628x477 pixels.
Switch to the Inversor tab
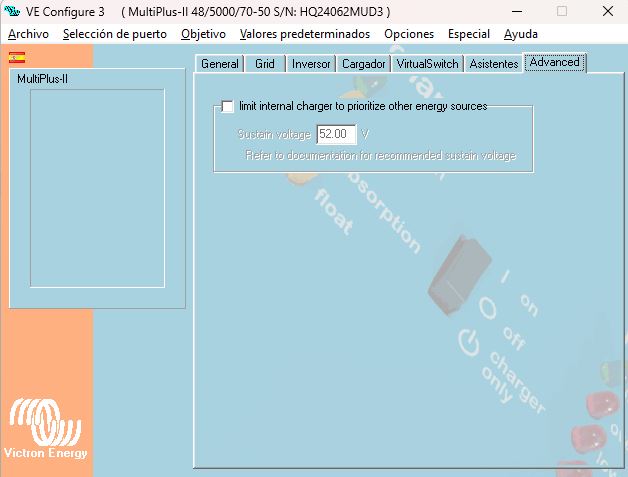[x=311, y=64]
